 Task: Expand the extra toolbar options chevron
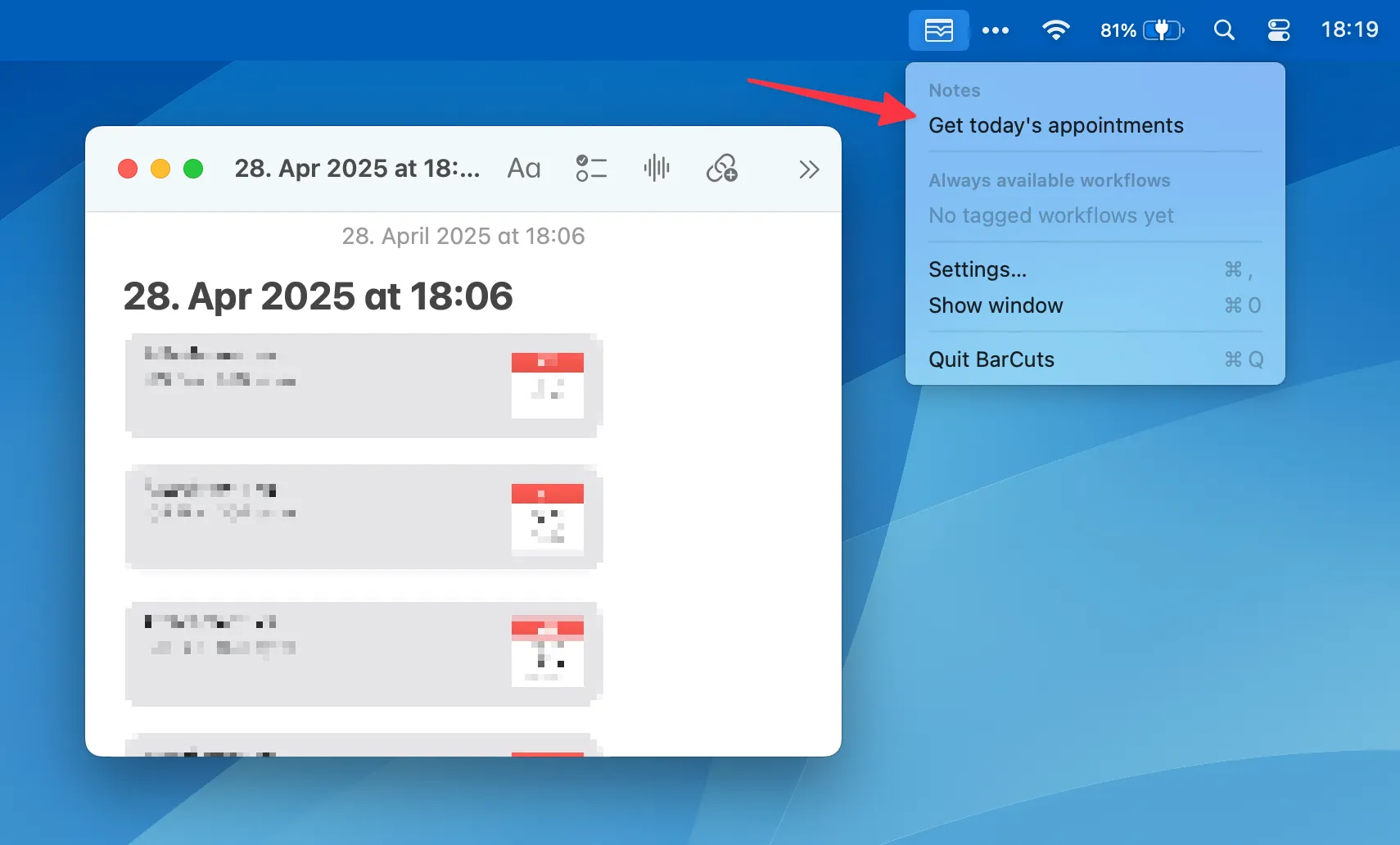pos(810,169)
